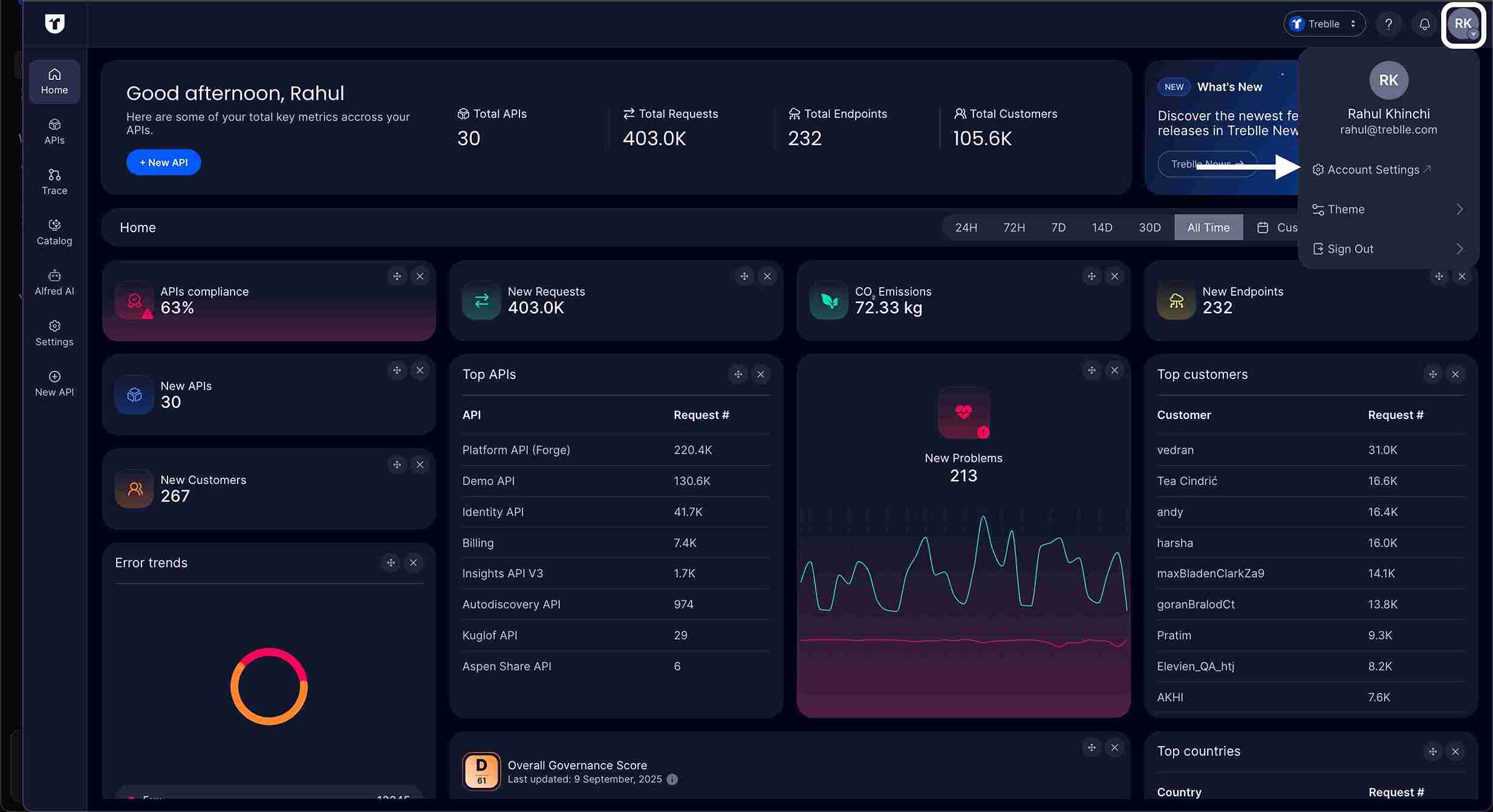Image resolution: width=1493 pixels, height=812 pixels.
Task: Choose Sign Out from the profile menu
Action: pyautogui.click(x=1348, y=248)
